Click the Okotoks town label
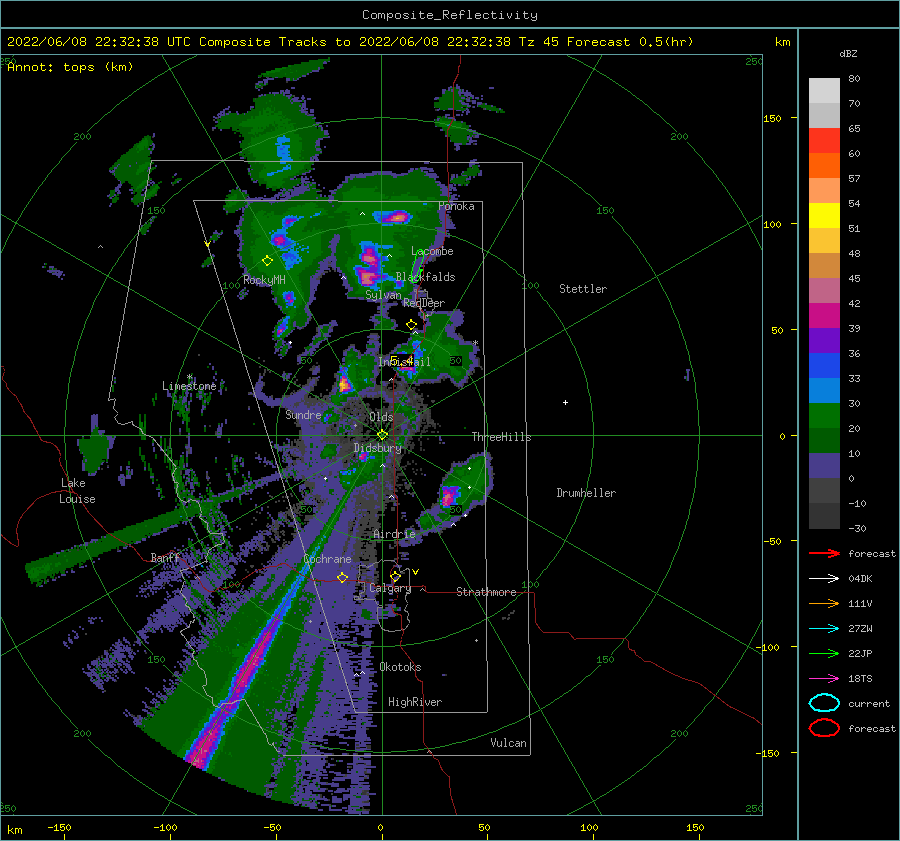Image resolution: width=900 pixels, height=841 pixels. tap(401, 667)
